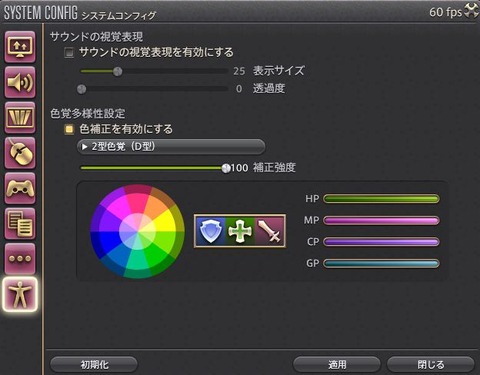
Task: Select the Accessibility person icon tab
Action: coord(20,294)
